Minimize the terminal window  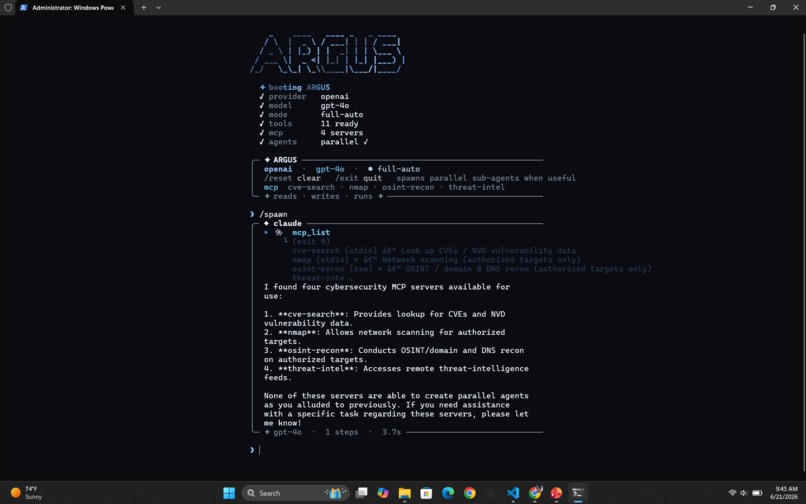[750, 7]
